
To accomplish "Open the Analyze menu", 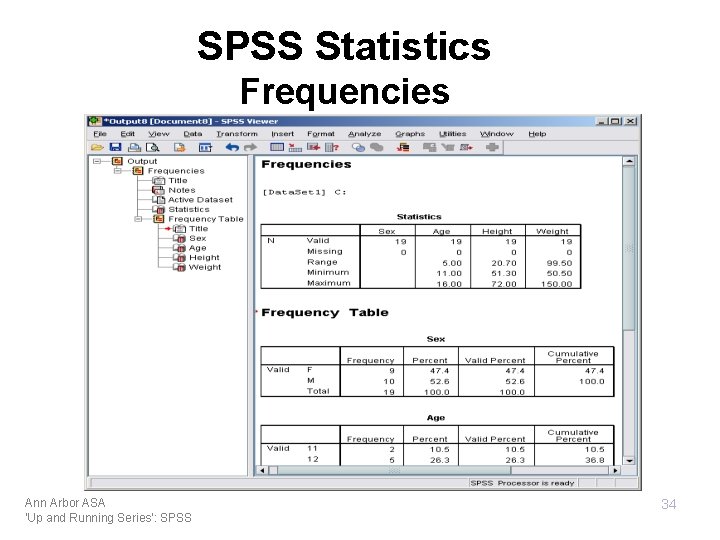I will click(x=365, y=134).
